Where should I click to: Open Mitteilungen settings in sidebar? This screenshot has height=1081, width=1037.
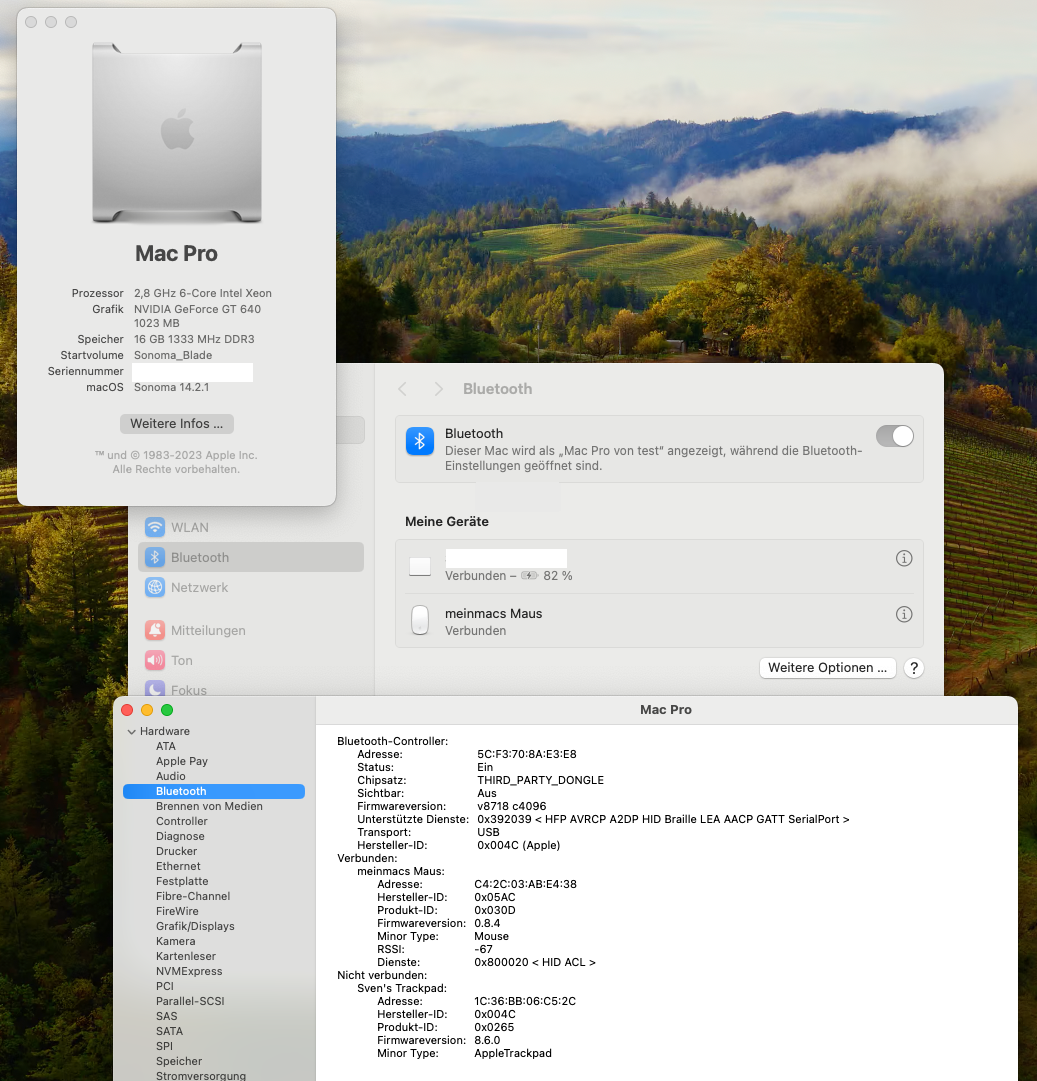click(x=250, y=630)
